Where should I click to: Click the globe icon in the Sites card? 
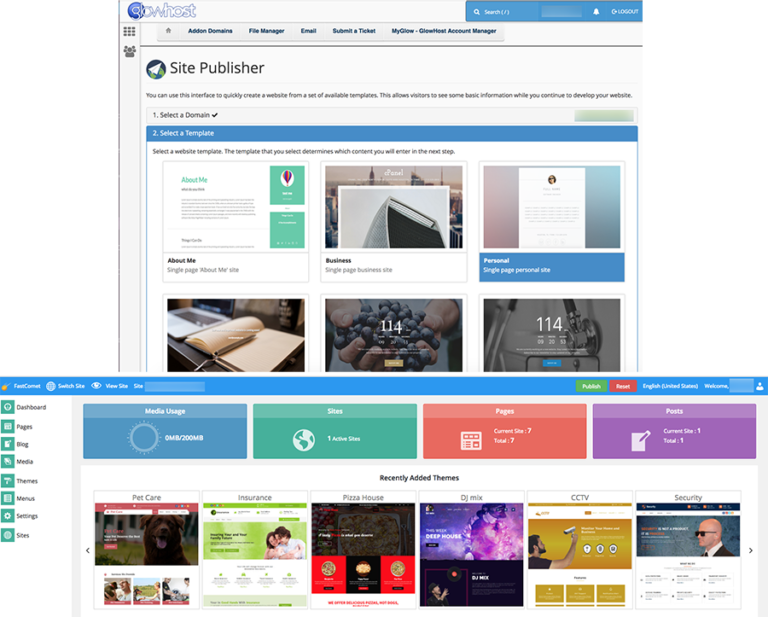pos(304,440)
